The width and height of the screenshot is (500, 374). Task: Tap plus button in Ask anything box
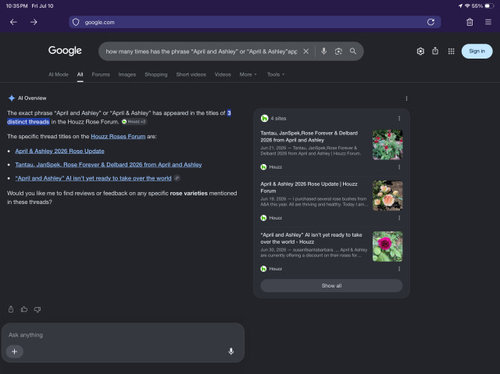point(14,351)
